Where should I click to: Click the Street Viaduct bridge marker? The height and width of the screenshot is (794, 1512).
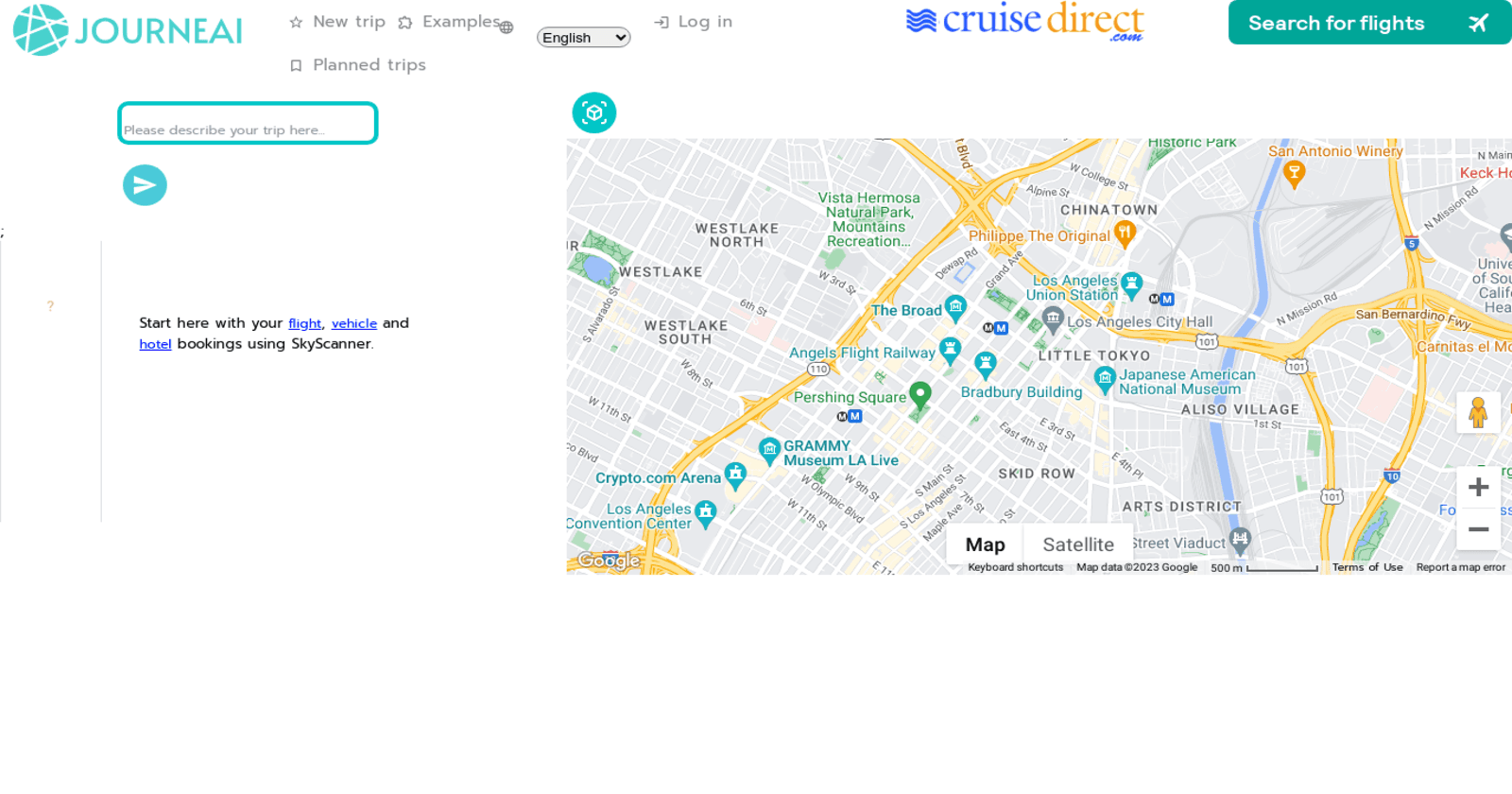[x=1241, y=540]
